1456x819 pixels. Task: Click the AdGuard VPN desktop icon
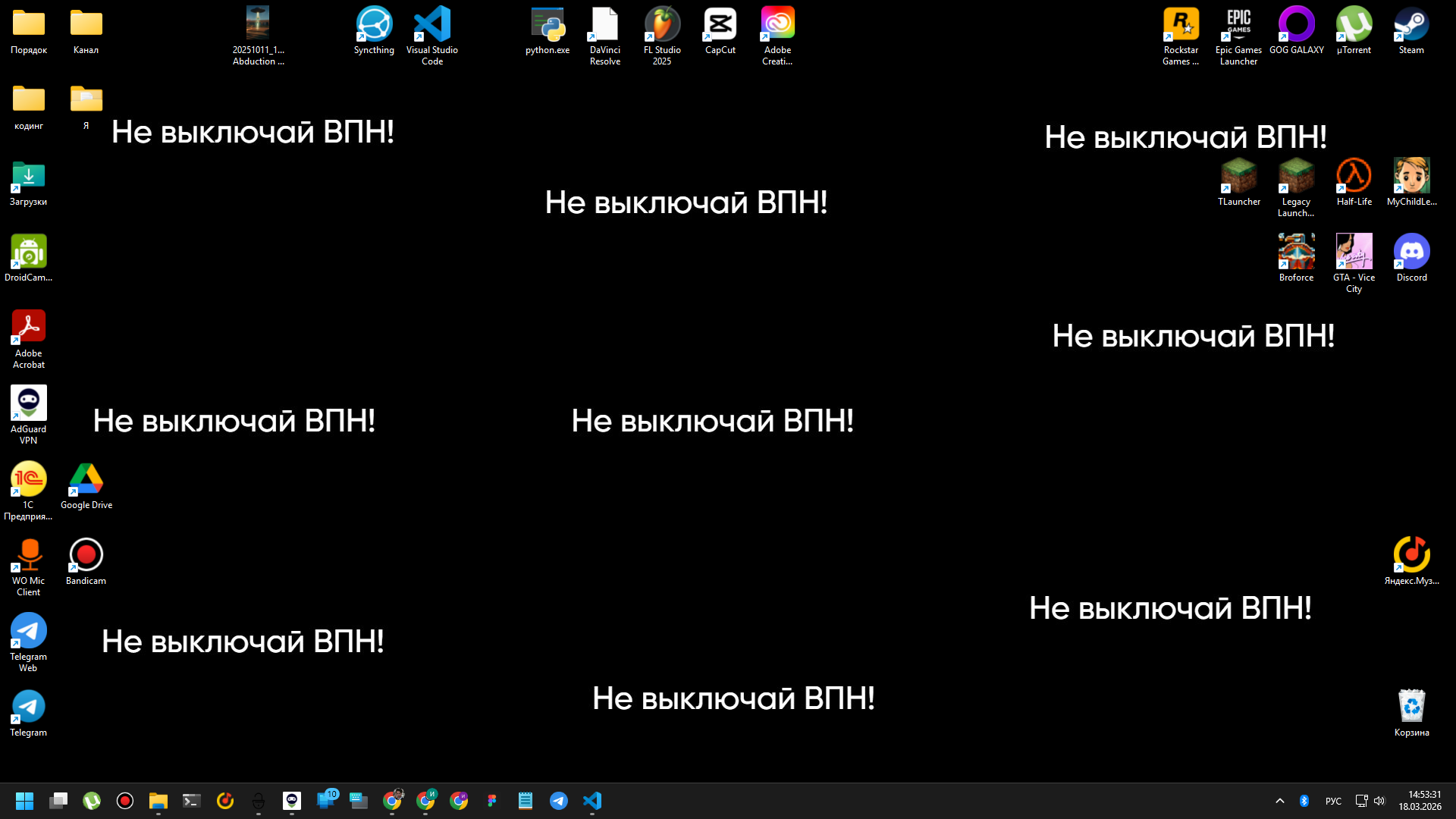(29, 404)
